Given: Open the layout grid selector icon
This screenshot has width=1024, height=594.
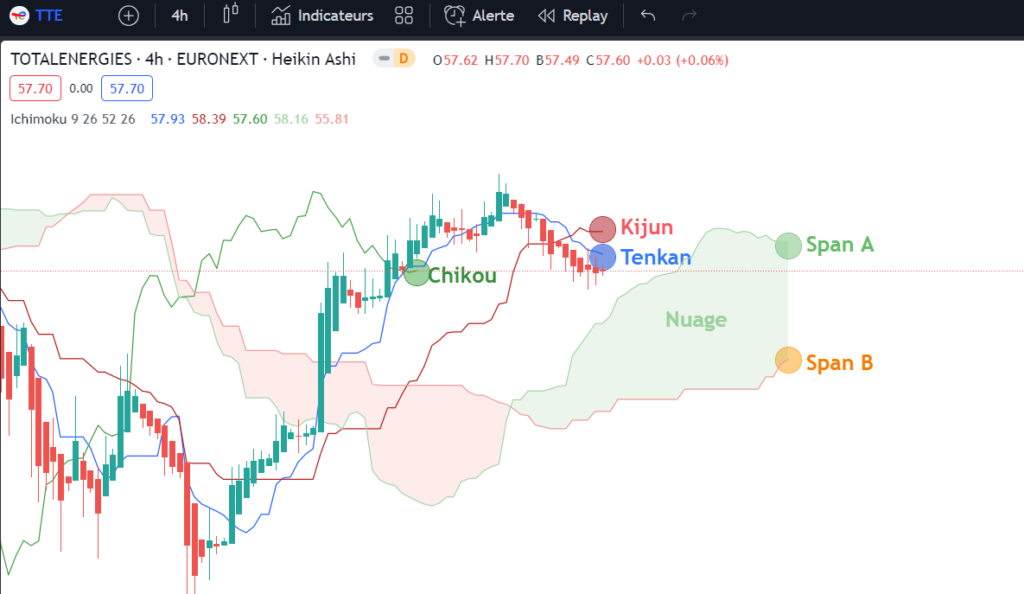Looking at the screenshot, I should pyautogui.click(x=404, y=15).
